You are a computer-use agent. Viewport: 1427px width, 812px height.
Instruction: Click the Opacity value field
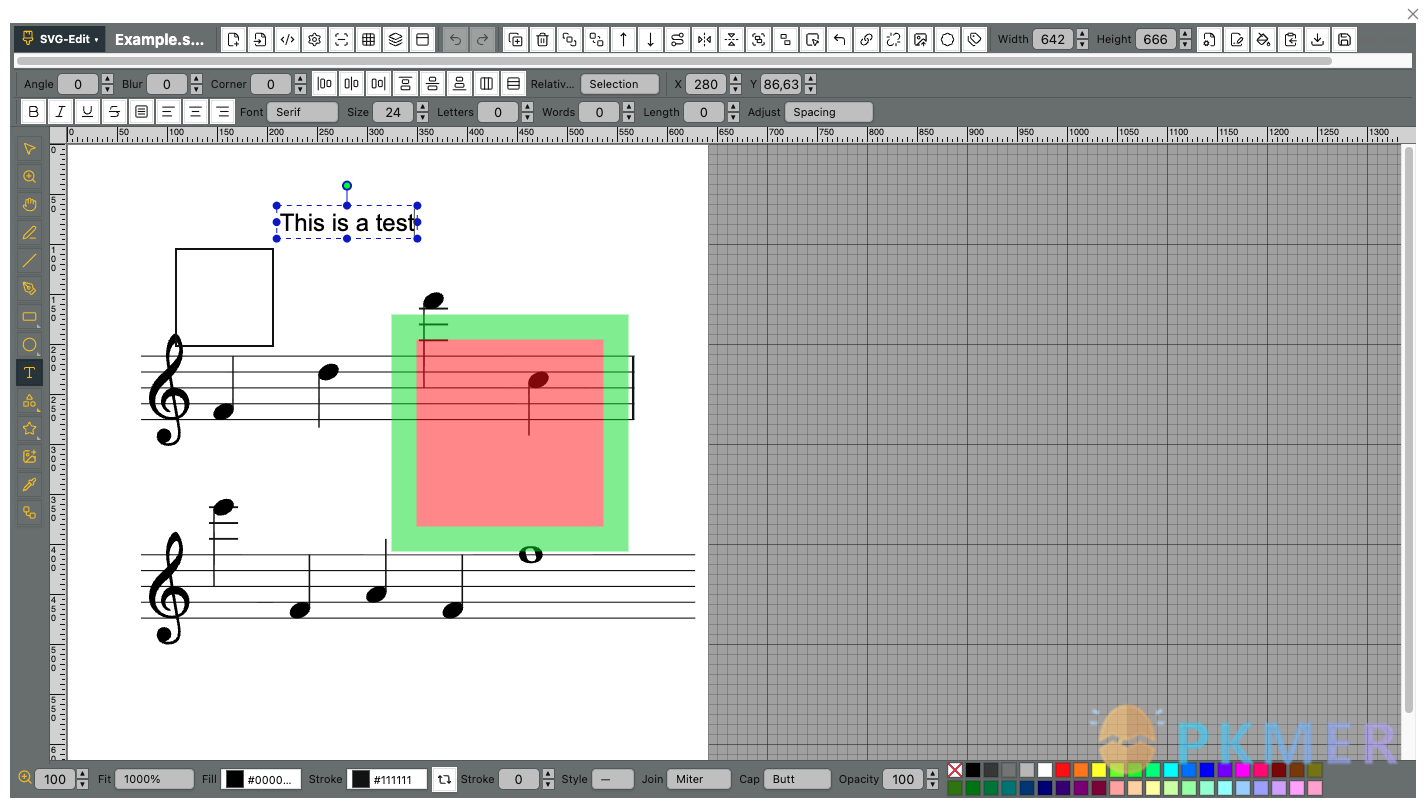903,779
